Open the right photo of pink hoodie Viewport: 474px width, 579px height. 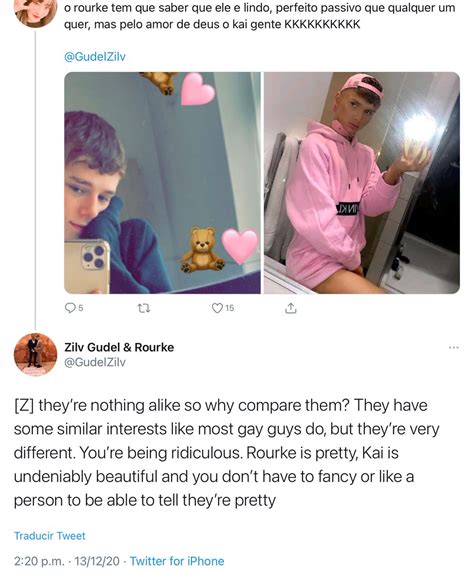pos(362,183)
